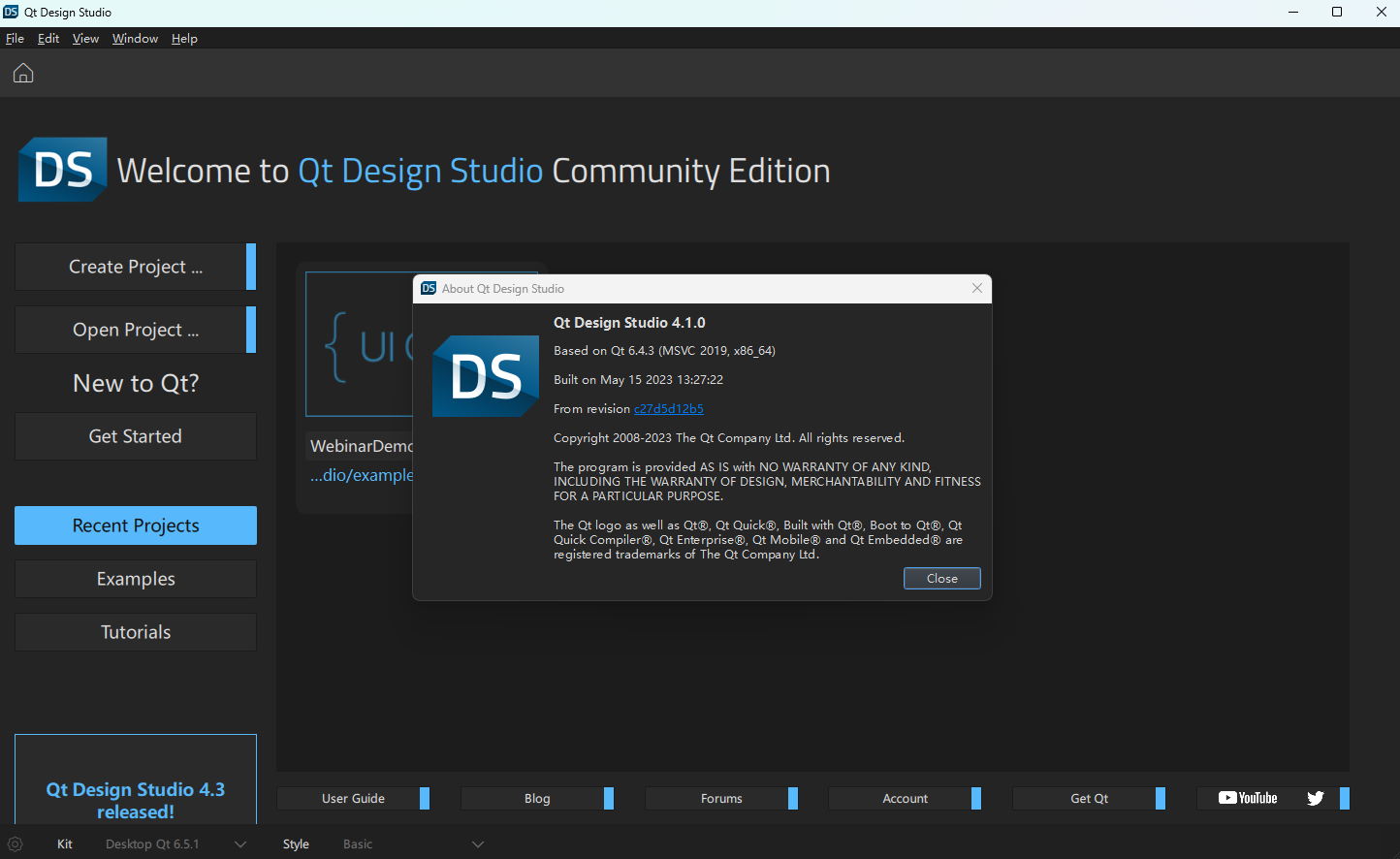Open the Twitter bird link
This screenshot has height=859, width=1400.
tap(1316, 798)
